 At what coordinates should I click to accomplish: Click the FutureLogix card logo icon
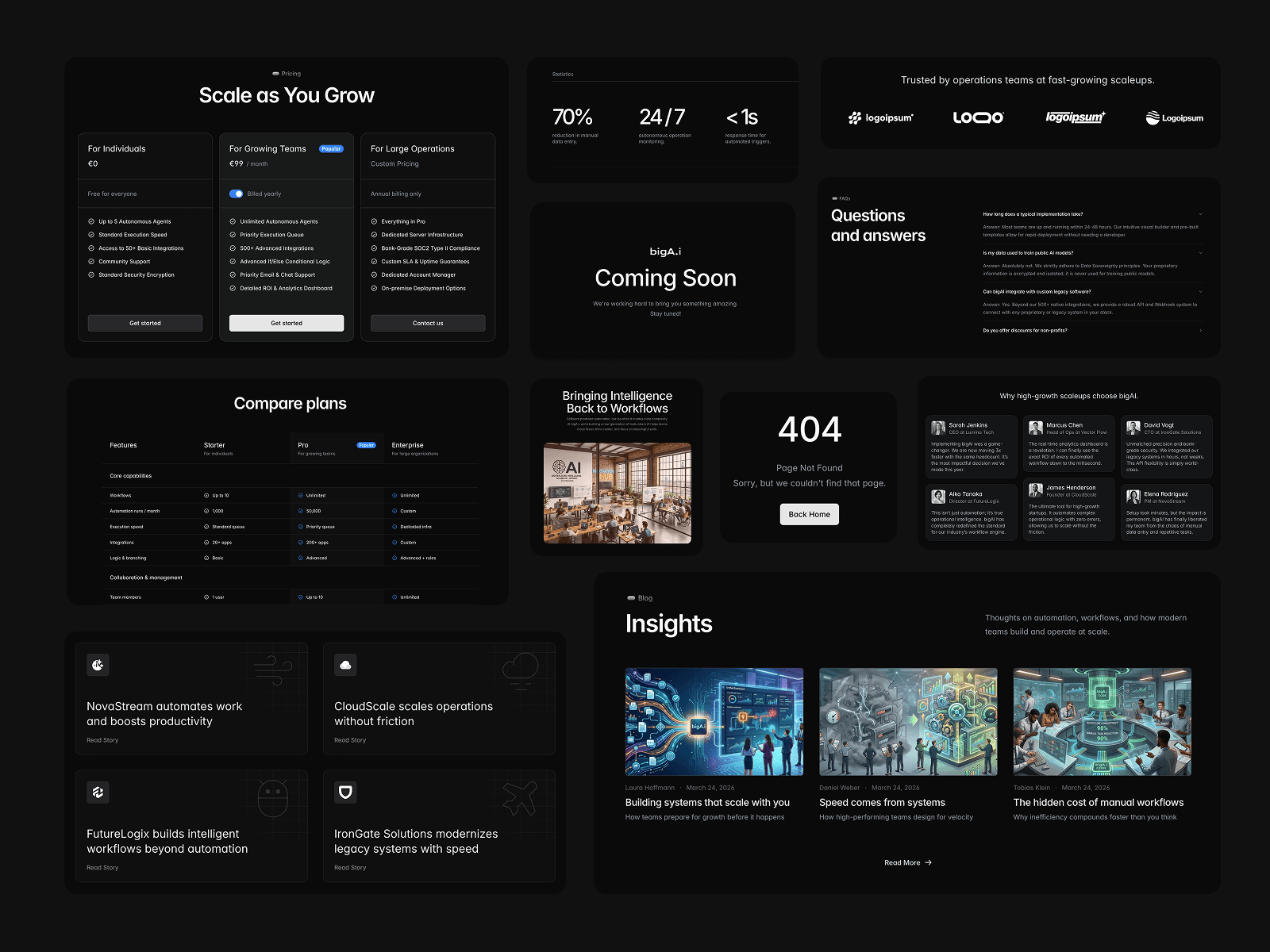(x=98, y=792)
